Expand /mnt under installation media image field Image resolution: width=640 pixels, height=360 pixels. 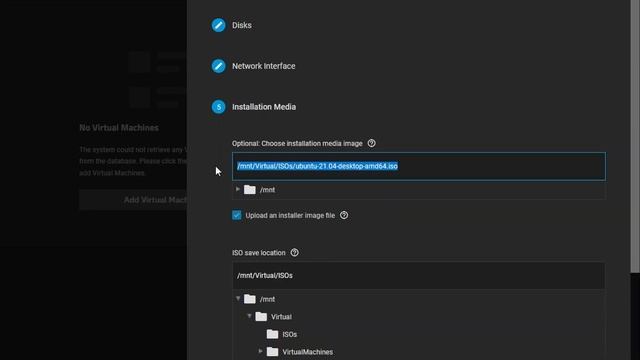[238, 189]
